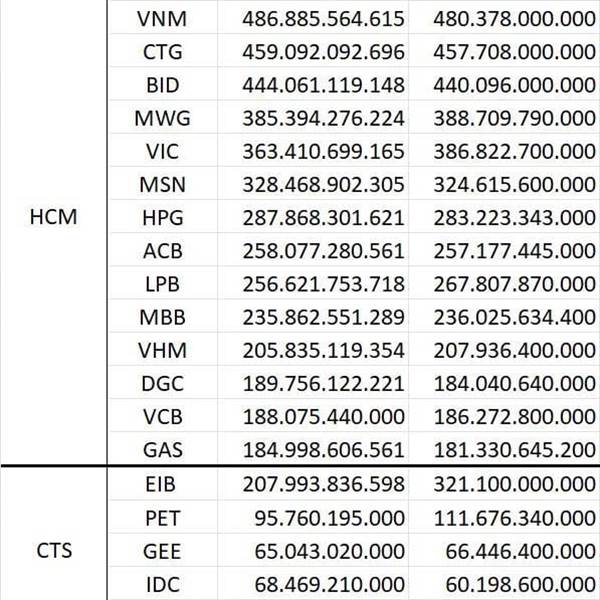Select cell showing 480.378.000.000
The width and height of the screenshot is (600, 600).
[515, 19]
